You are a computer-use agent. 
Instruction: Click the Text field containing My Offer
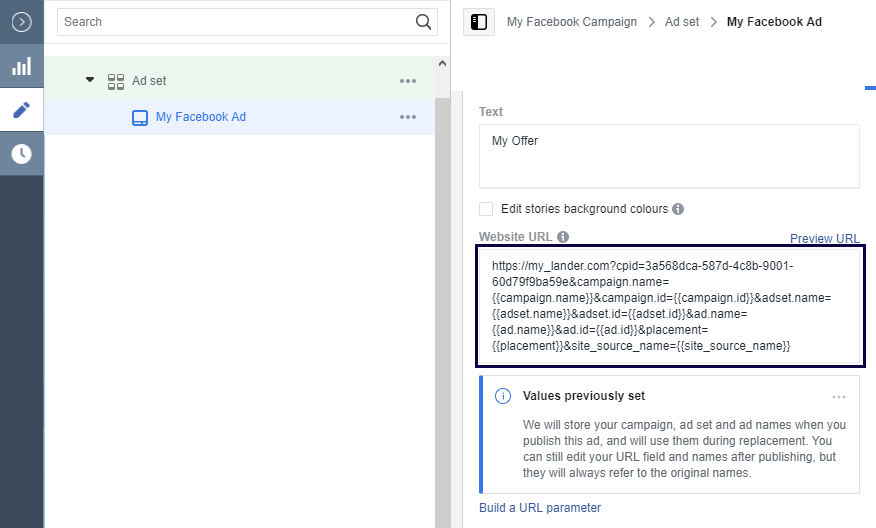(669, 156)
